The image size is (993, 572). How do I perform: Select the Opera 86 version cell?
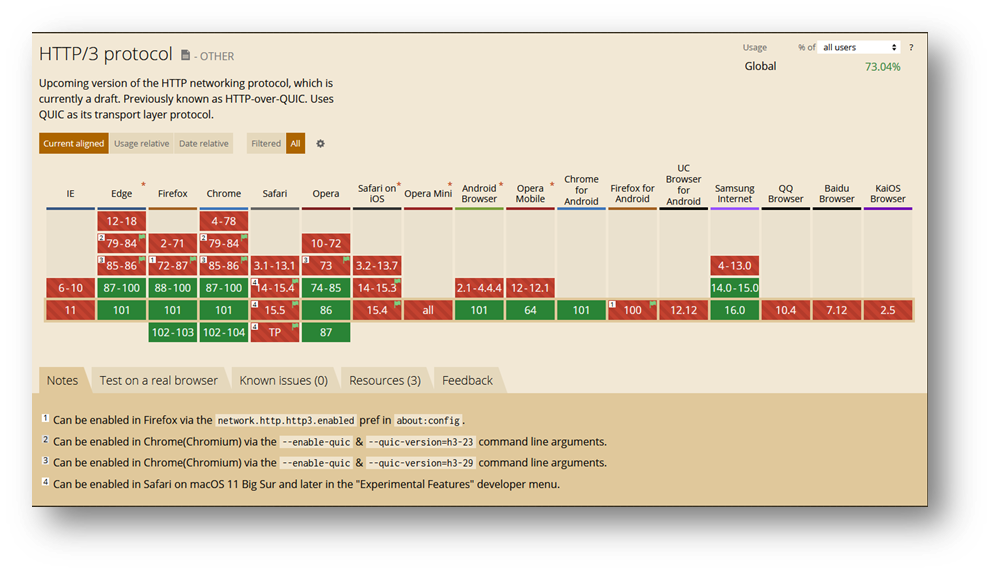pos(326,310)
